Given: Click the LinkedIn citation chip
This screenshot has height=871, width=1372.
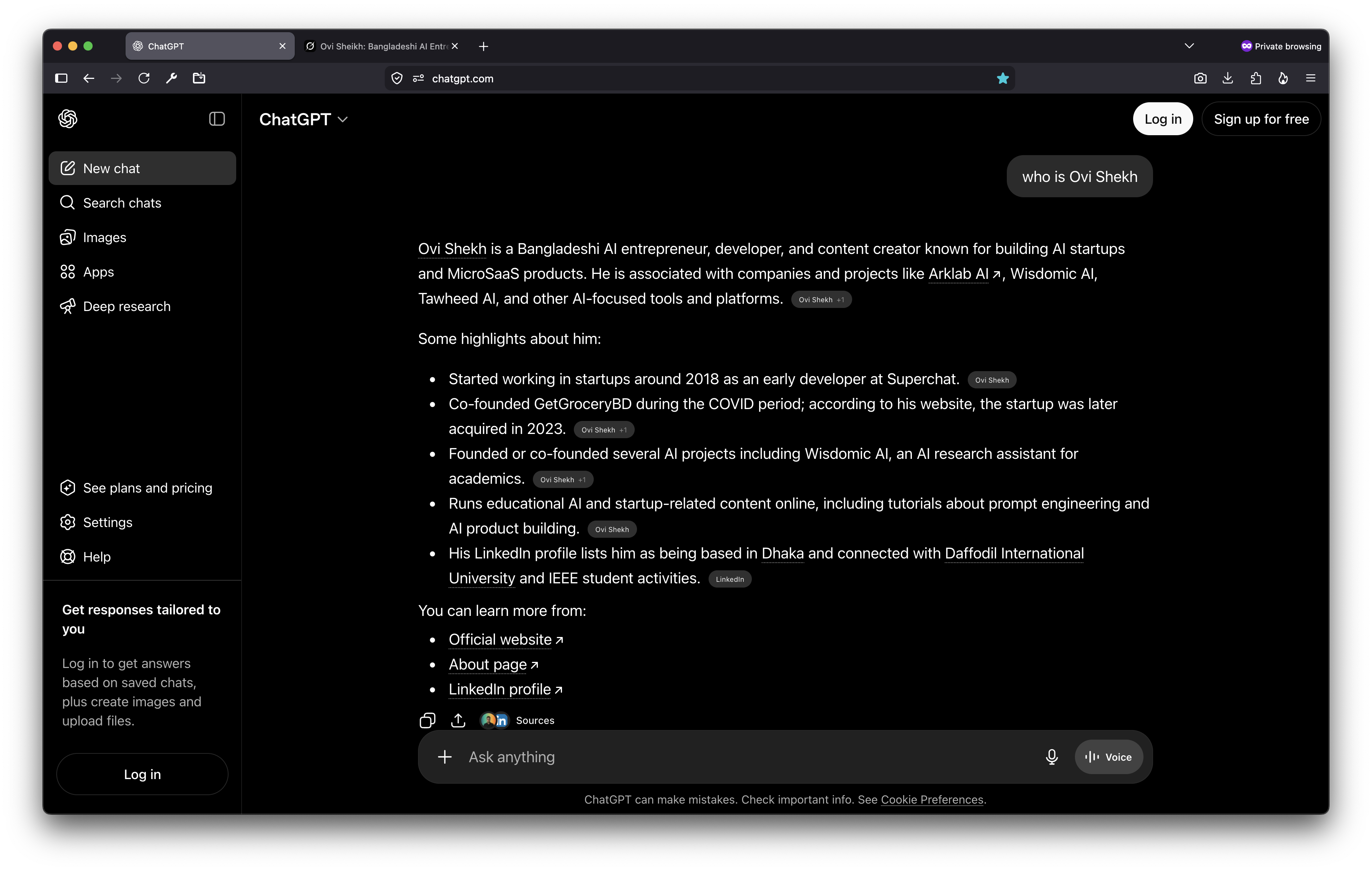Looking at the screenshot, I should coord(730,579).
